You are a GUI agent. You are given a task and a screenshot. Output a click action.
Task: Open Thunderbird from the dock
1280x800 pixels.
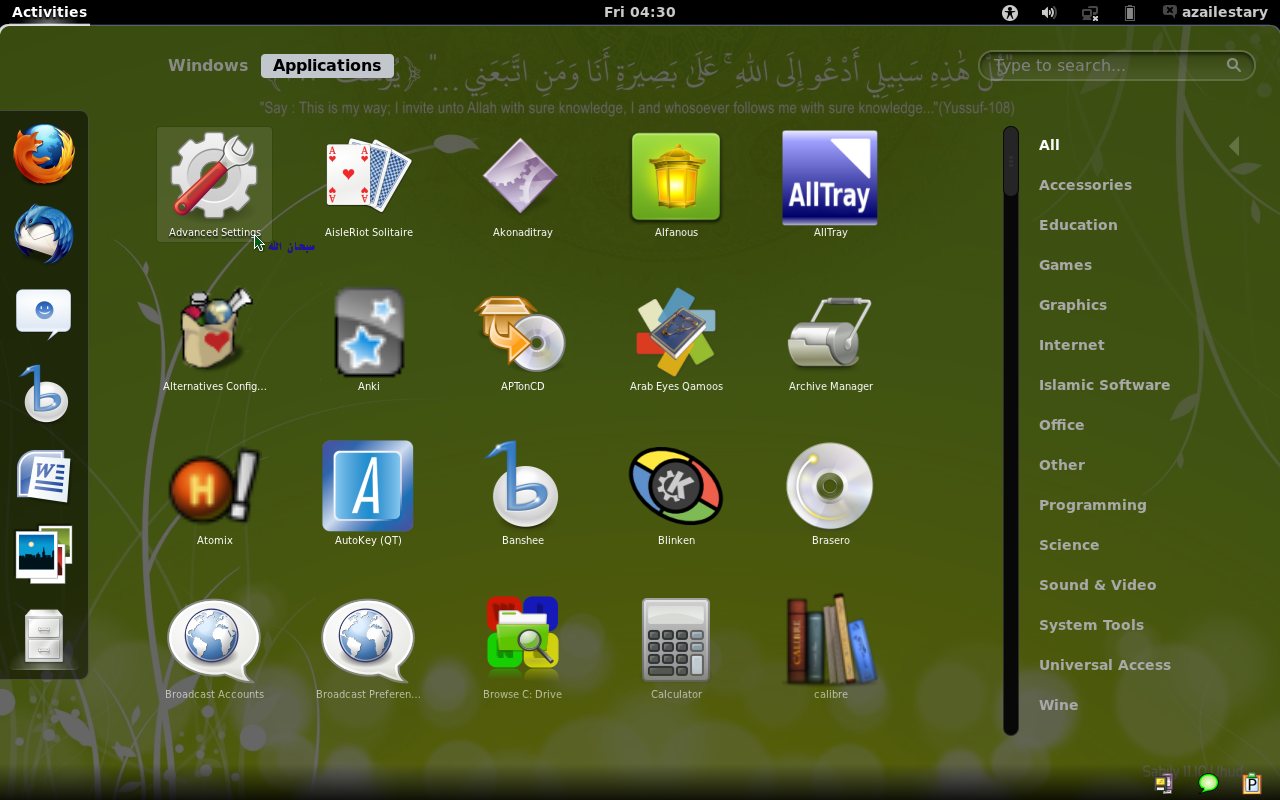coord(44,235)
